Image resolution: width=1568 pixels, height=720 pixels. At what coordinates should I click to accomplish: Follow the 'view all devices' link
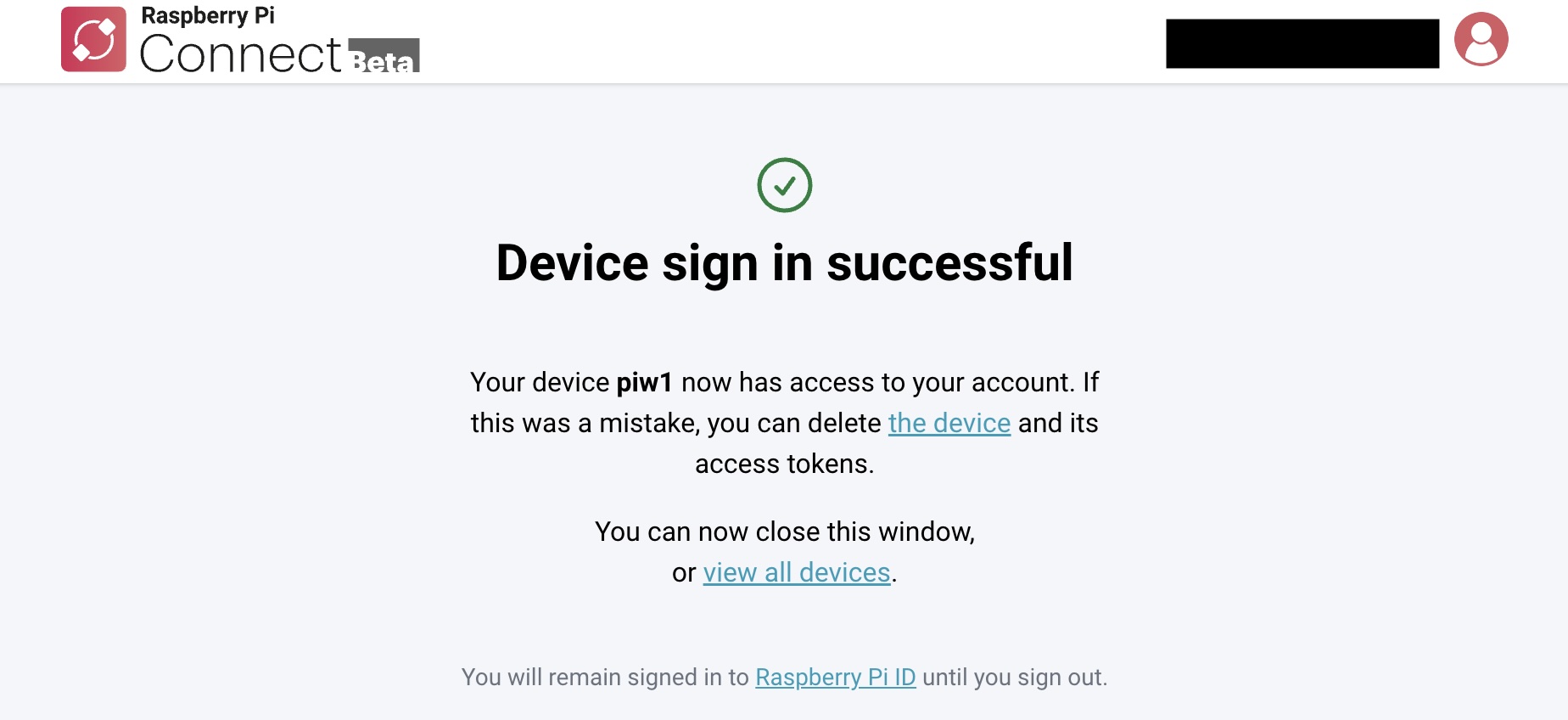point(795,572)
